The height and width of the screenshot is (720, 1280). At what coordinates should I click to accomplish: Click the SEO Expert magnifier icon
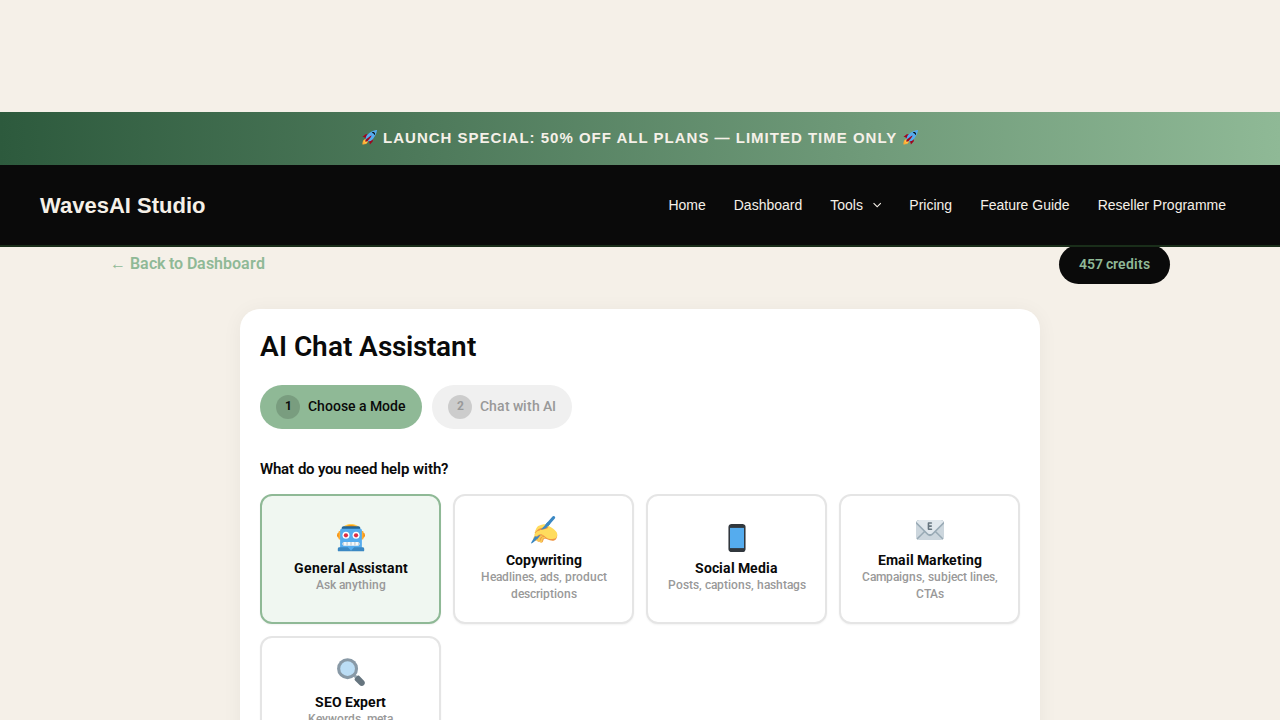350,672
